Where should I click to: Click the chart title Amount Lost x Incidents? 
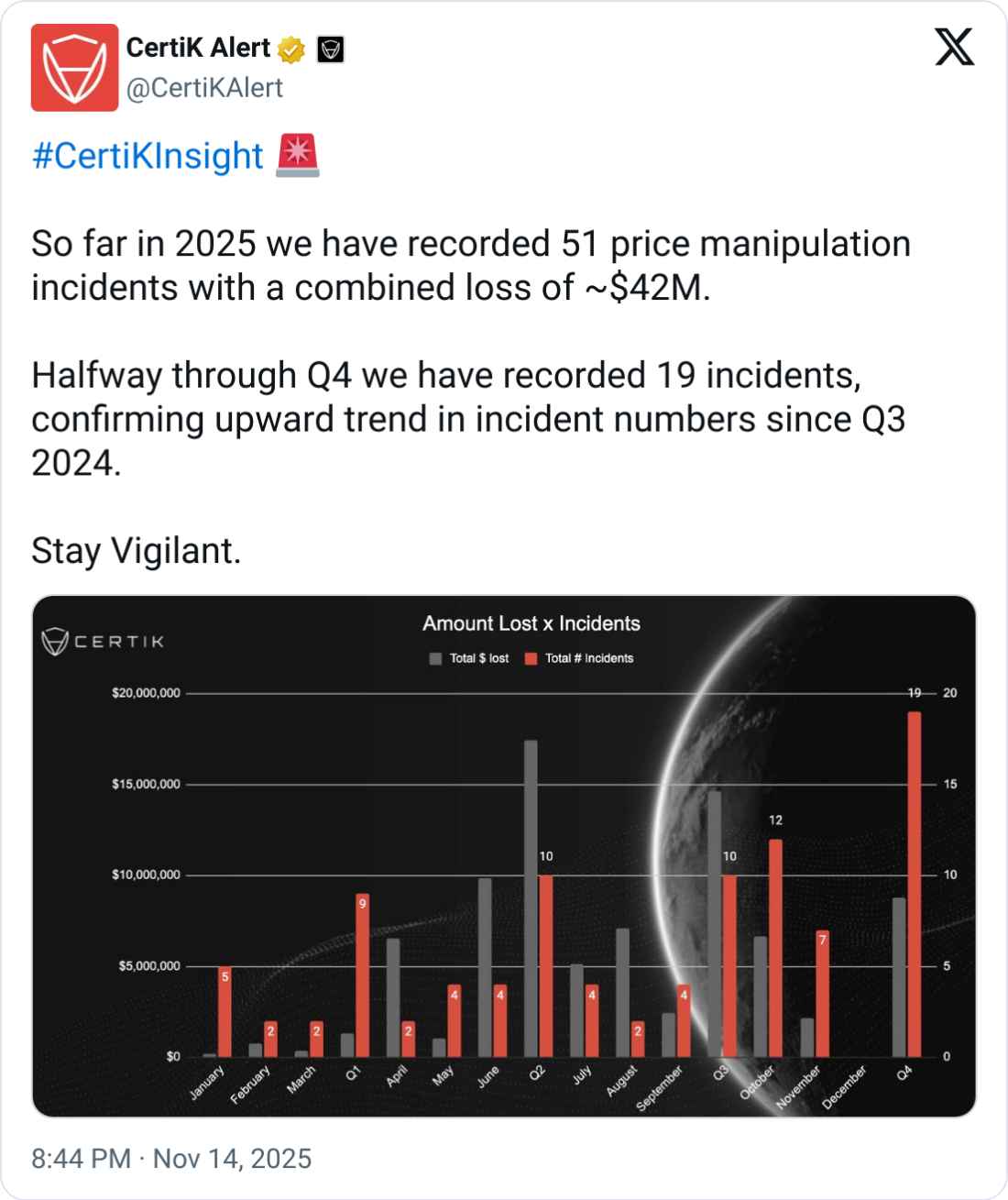click(x=531, y=623)
